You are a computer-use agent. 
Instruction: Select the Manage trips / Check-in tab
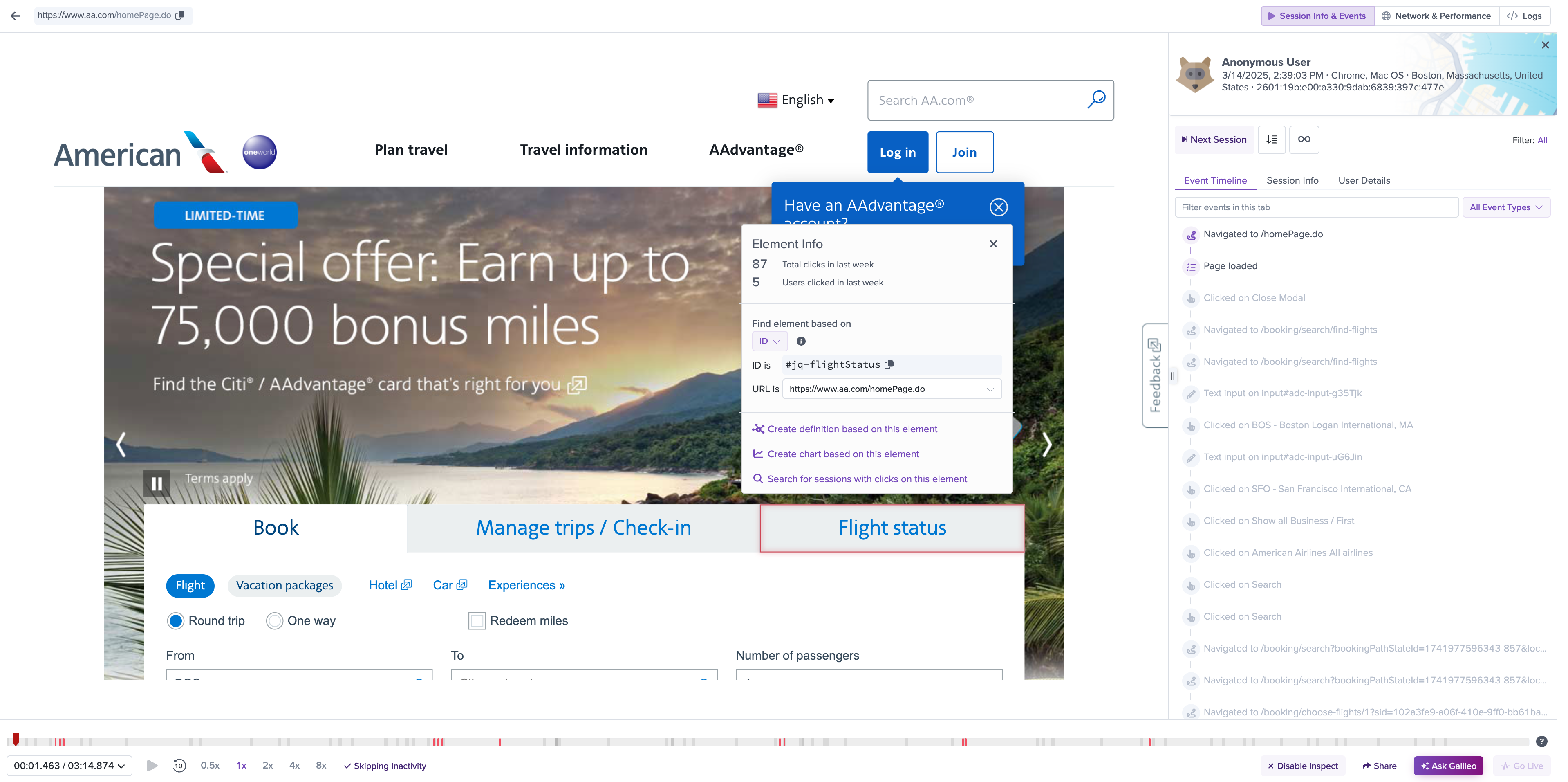pyautogui.click(x=583, y=528)
